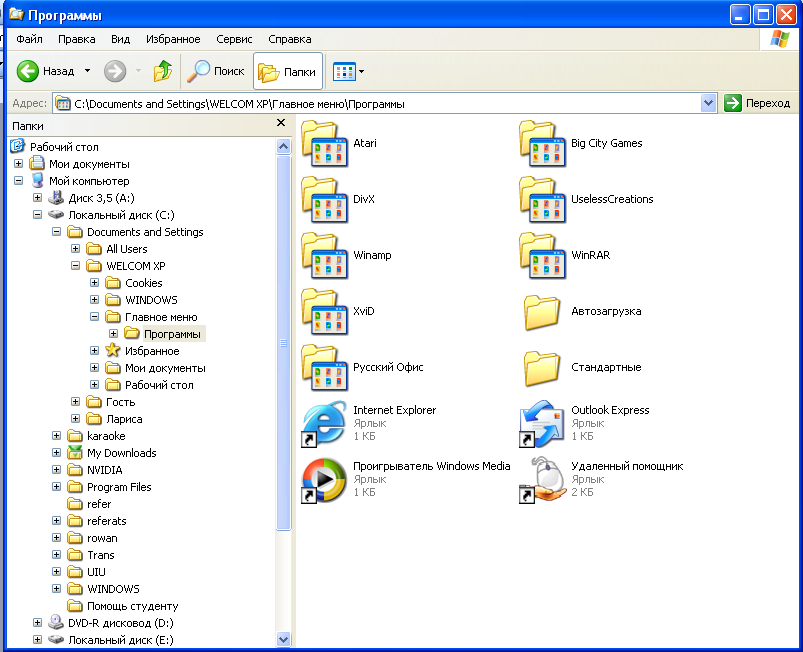Toggle the Папки folders pane button

point(288,71)
